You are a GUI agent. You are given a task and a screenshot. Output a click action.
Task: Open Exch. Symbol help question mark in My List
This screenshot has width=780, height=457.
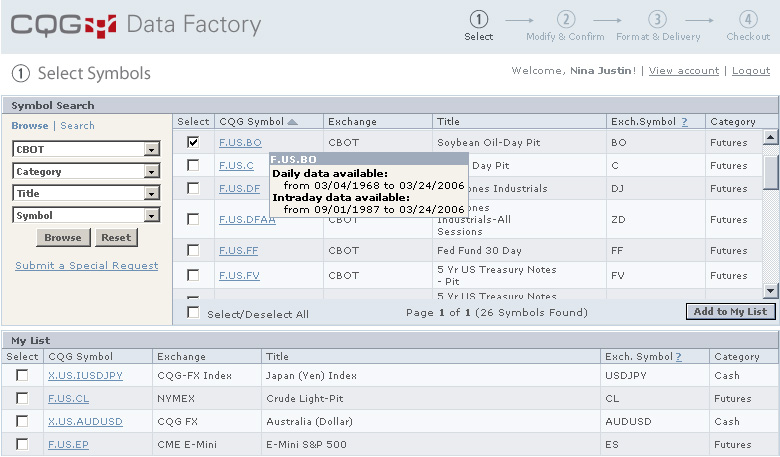click(679, 357)
